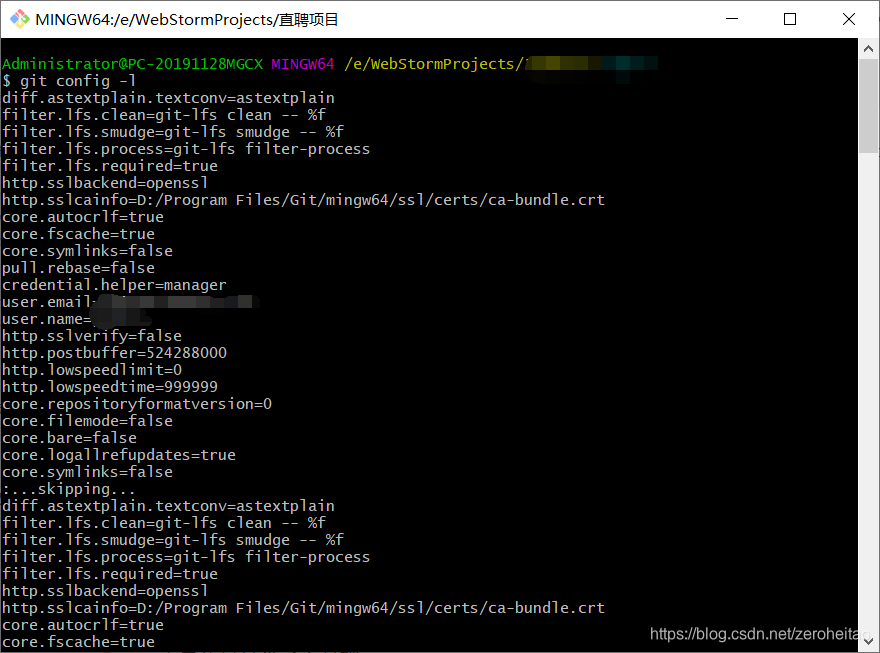This screenshot has height=653, width=880.
Task: Click the credential.helper=manager line
Action: 114,285
